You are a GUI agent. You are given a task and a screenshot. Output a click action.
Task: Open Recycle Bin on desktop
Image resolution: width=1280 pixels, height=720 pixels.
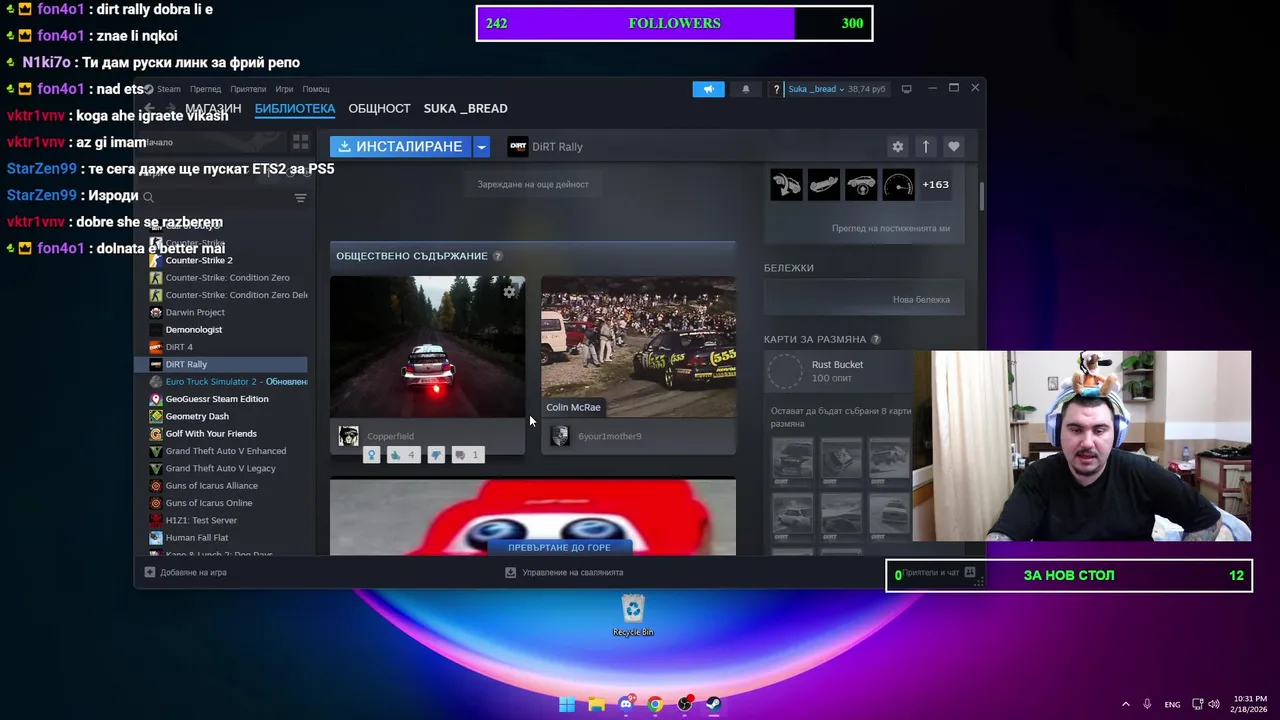(x=633, y=615)
